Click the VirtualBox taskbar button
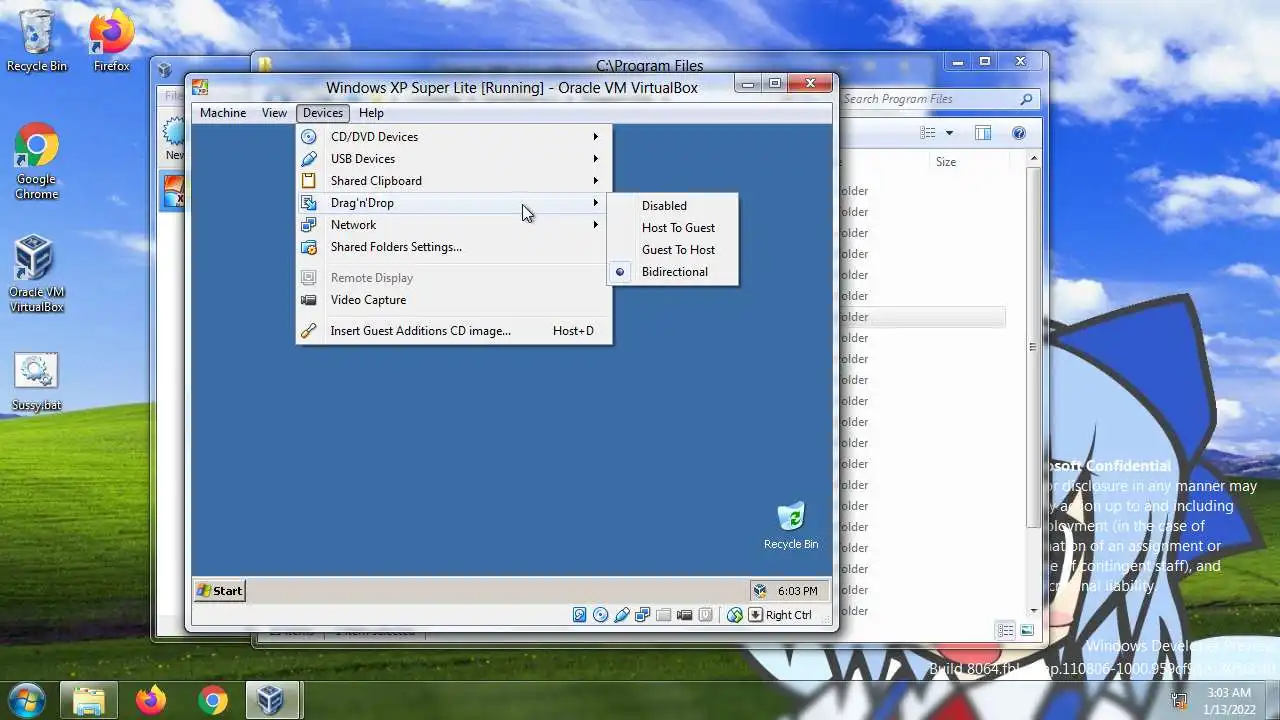Viewport: 1280px width, 720px height. [x=271, y=700]
